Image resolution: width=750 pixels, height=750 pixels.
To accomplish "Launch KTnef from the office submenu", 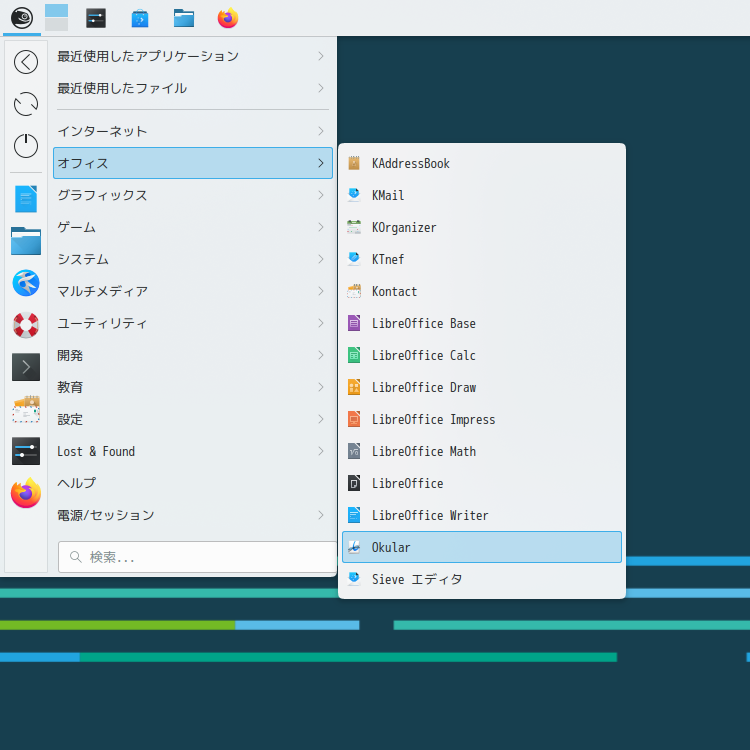I will (482, 259).
